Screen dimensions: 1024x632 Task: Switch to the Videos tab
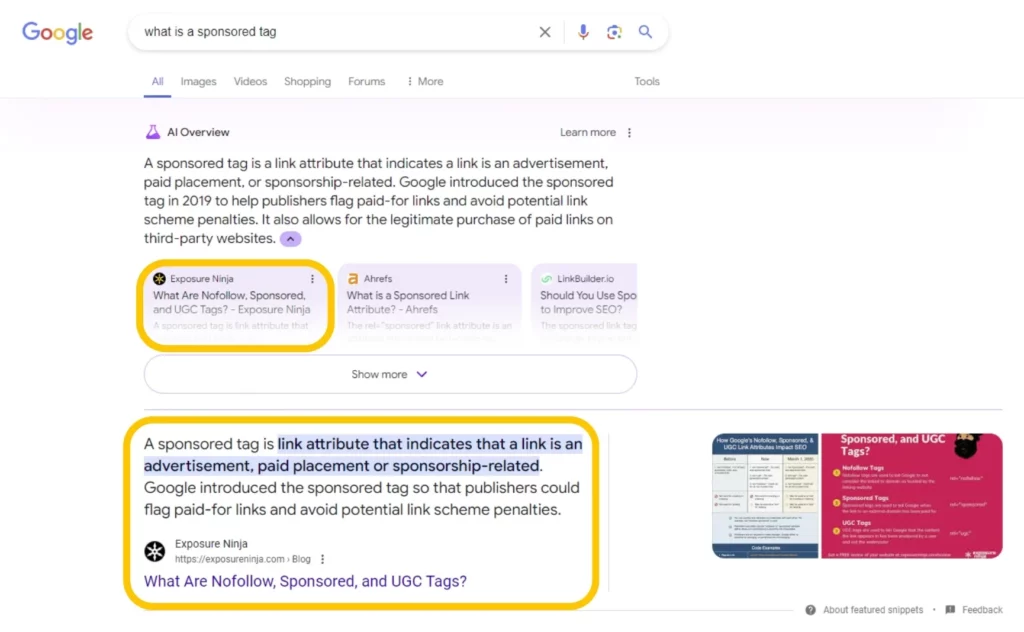coord(250,82)
